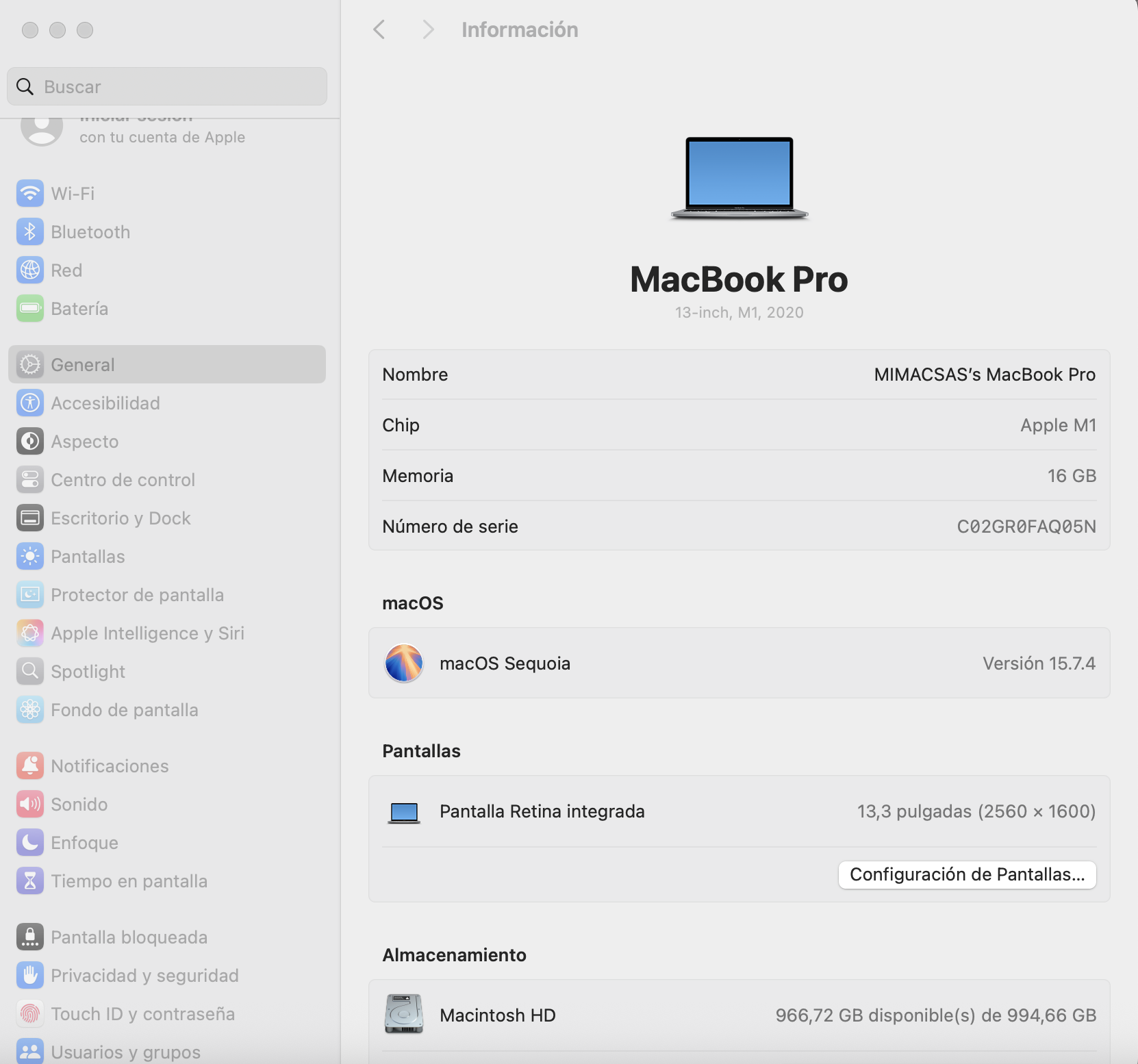Select the Accesibilidad icon
The width and height of the screenshot is (1138, 1064).
coord(29,403)
